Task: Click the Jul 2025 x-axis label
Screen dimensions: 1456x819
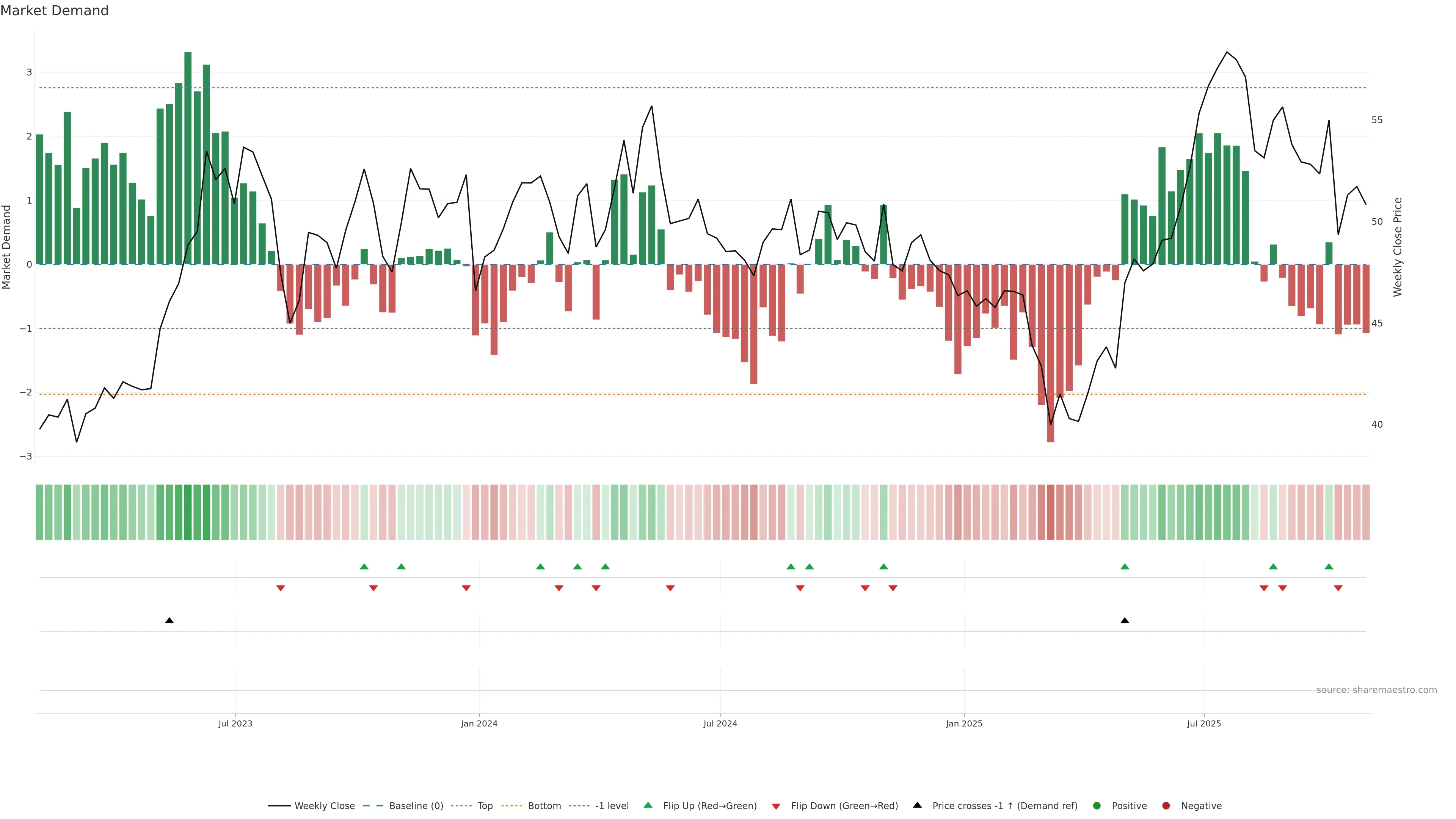Action: click(x=1204, y=723)
